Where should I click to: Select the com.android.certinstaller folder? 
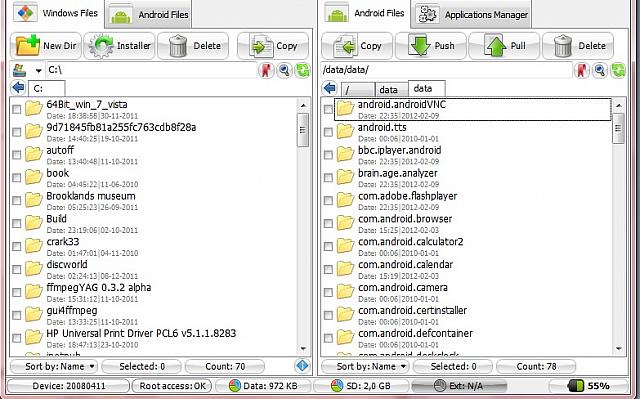467,315
